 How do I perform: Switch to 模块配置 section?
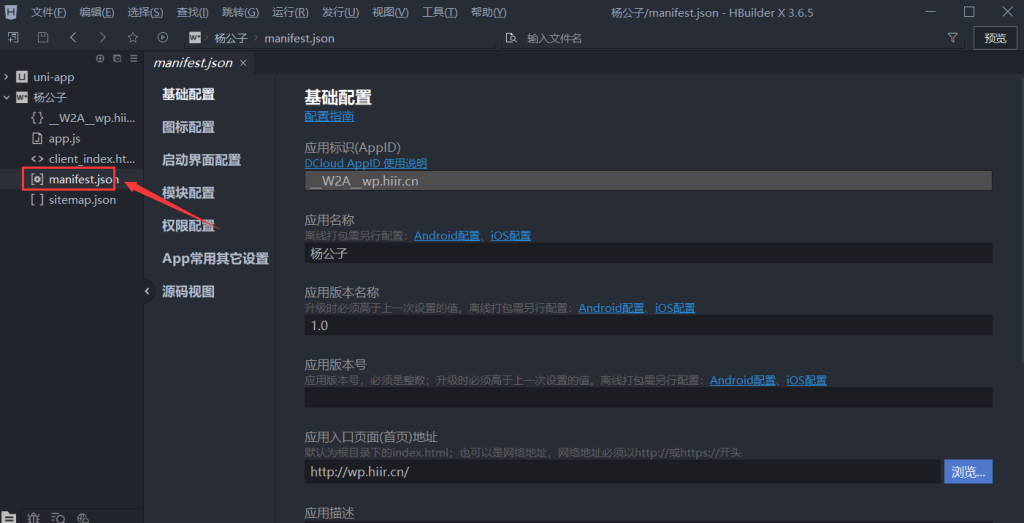[189, 193]
